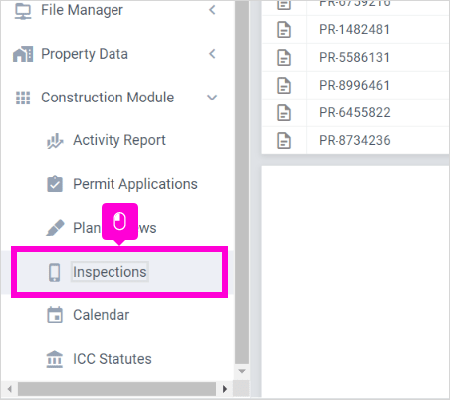Click the sidebar vertical scrollbar down arrow
Viewport: 450px width, 400px height.
(242, 371)
